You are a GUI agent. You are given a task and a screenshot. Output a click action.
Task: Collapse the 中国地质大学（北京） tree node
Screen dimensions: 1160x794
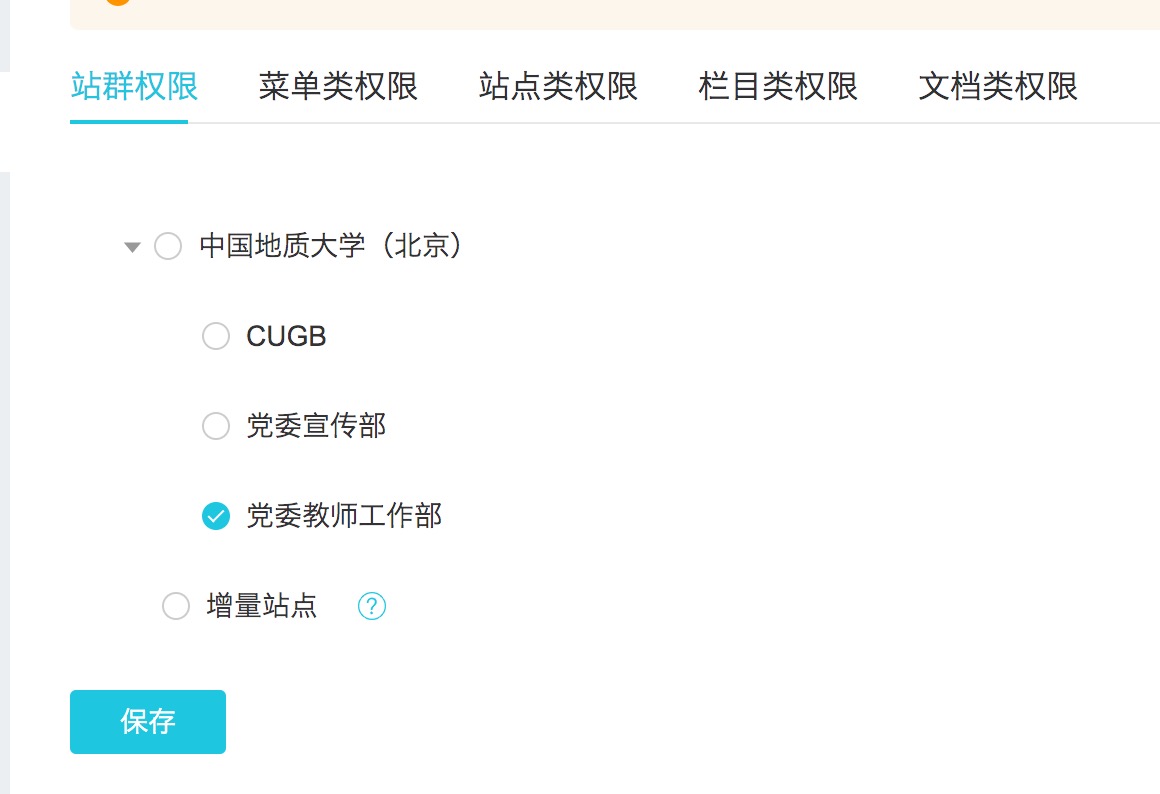coord(132,247)
